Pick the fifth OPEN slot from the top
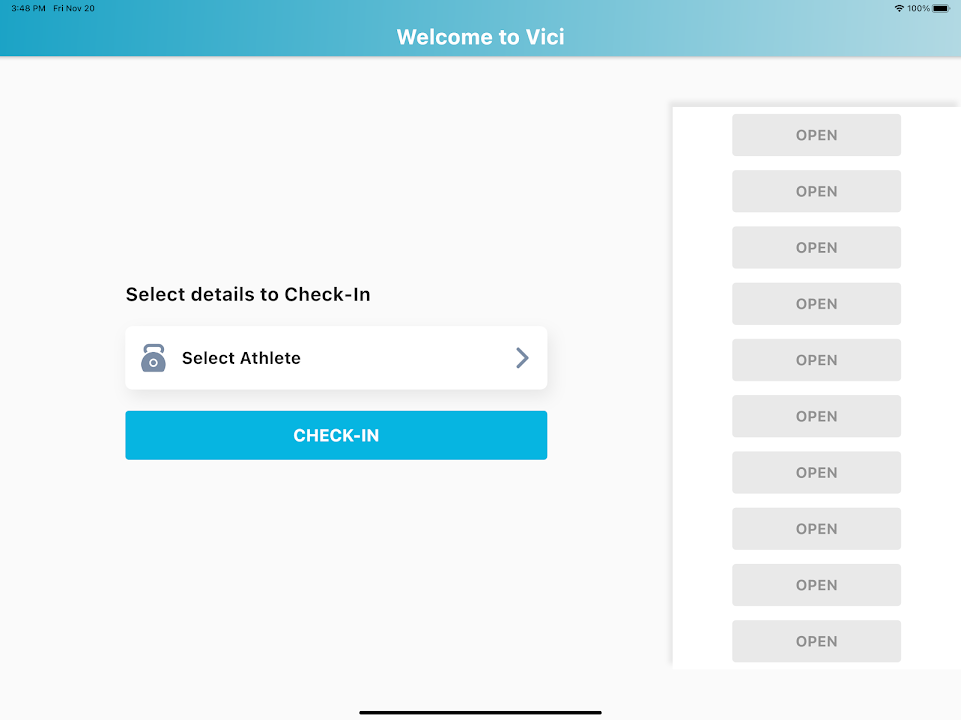The image size is (961, 720). pos(816,360)
